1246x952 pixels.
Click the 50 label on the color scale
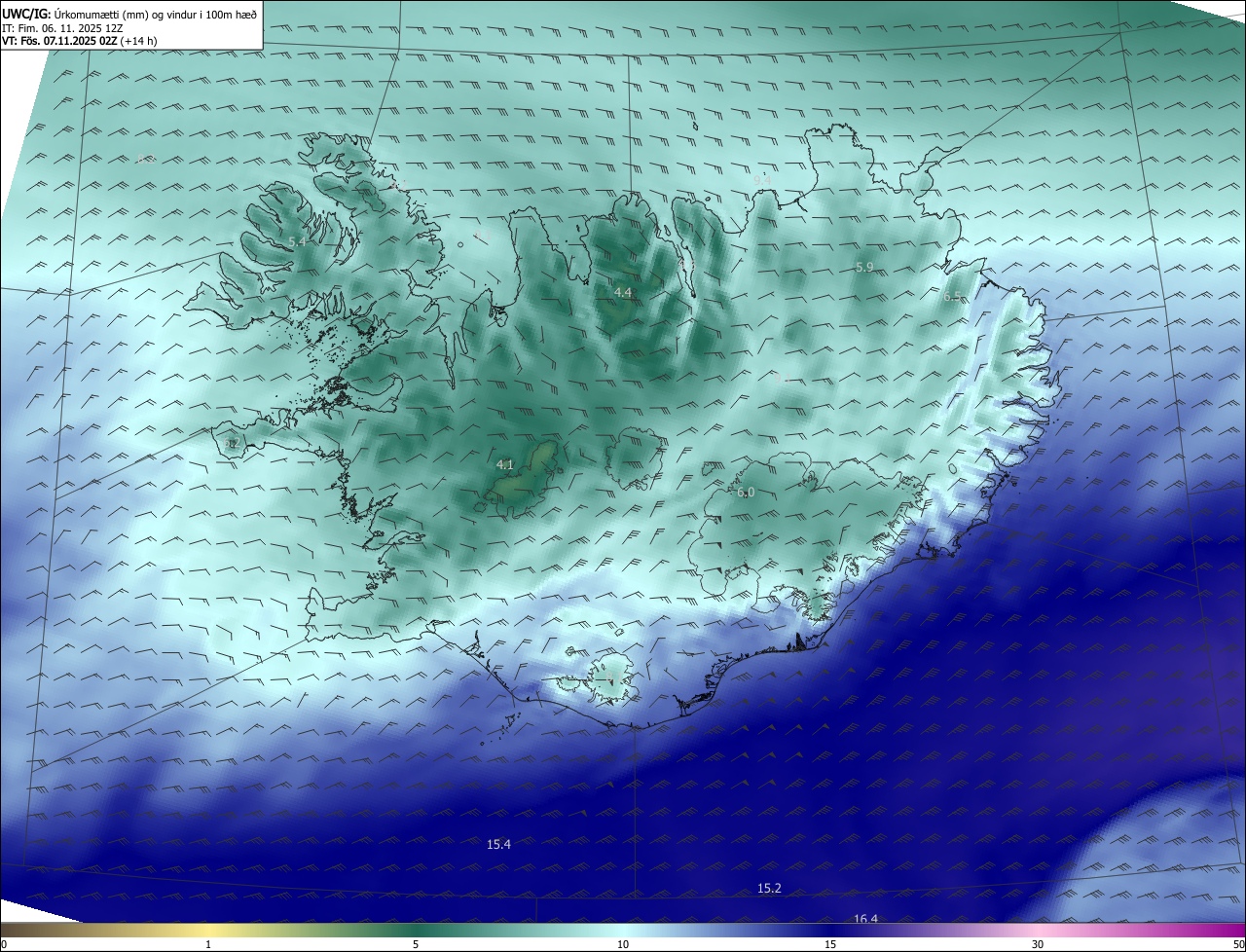click(1238, 944)
